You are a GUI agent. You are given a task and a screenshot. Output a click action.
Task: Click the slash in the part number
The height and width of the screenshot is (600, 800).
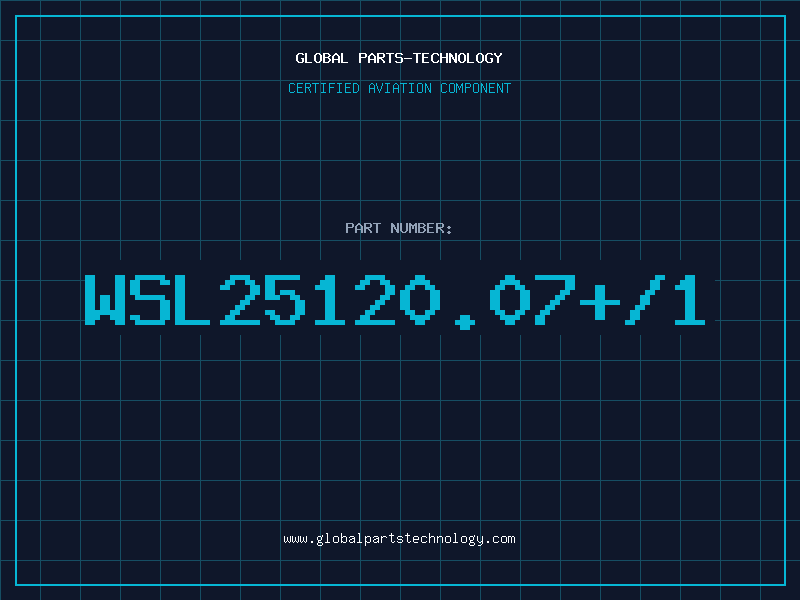pyautogui.click(x=645, y=299)
